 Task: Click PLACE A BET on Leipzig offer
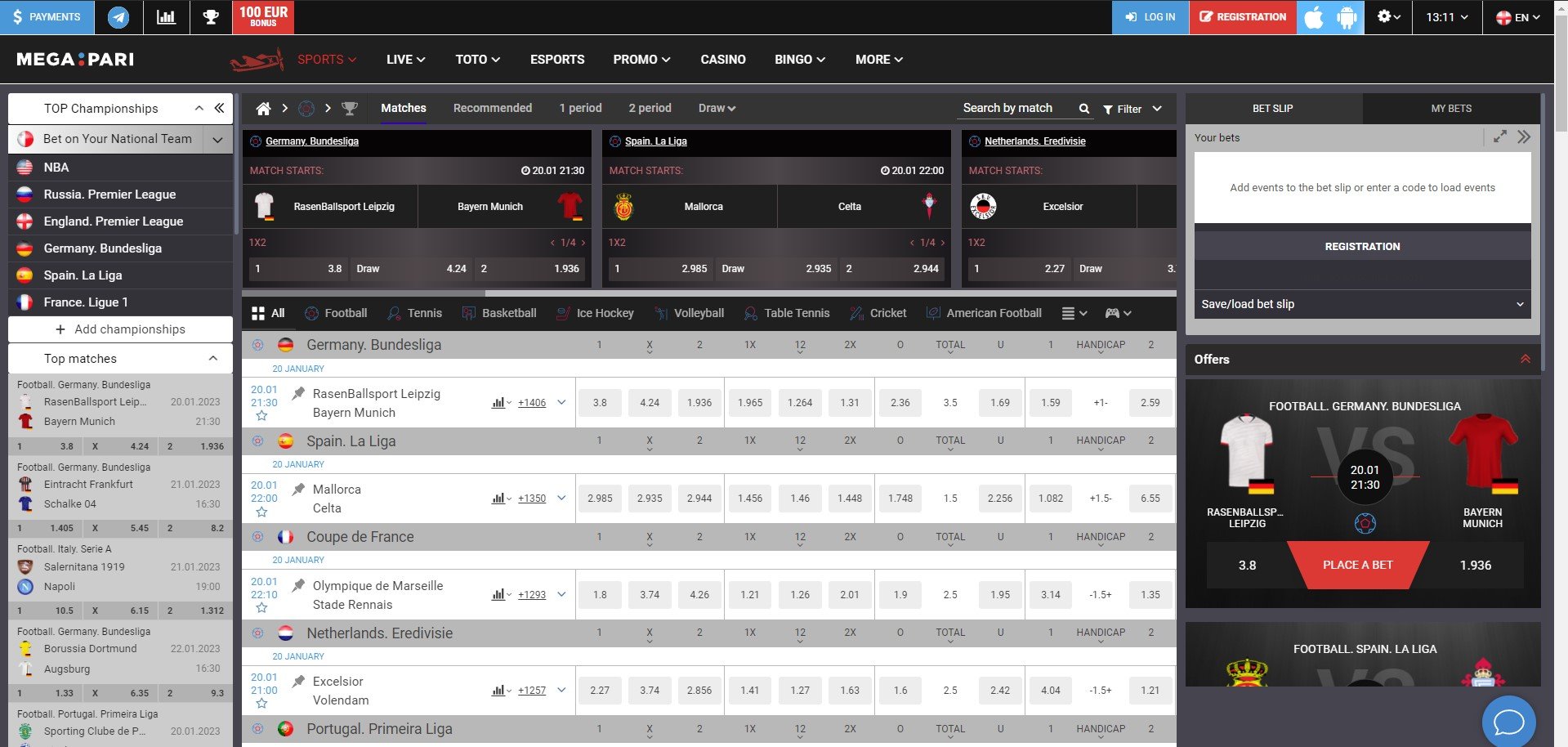tap(1358, 565)
